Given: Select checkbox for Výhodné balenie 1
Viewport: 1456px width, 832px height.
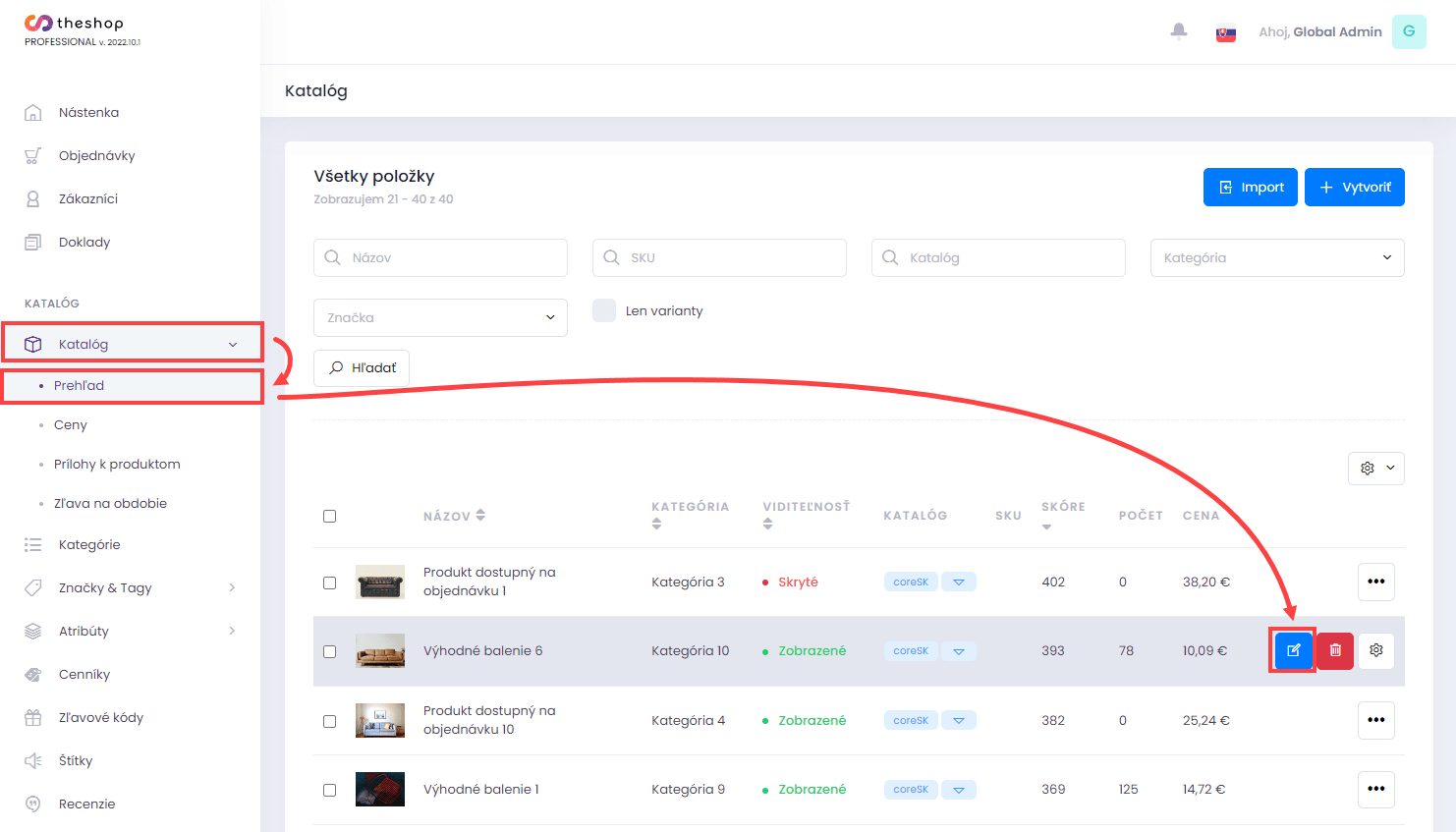Looking at the screenshot, I should coord(330,790).
